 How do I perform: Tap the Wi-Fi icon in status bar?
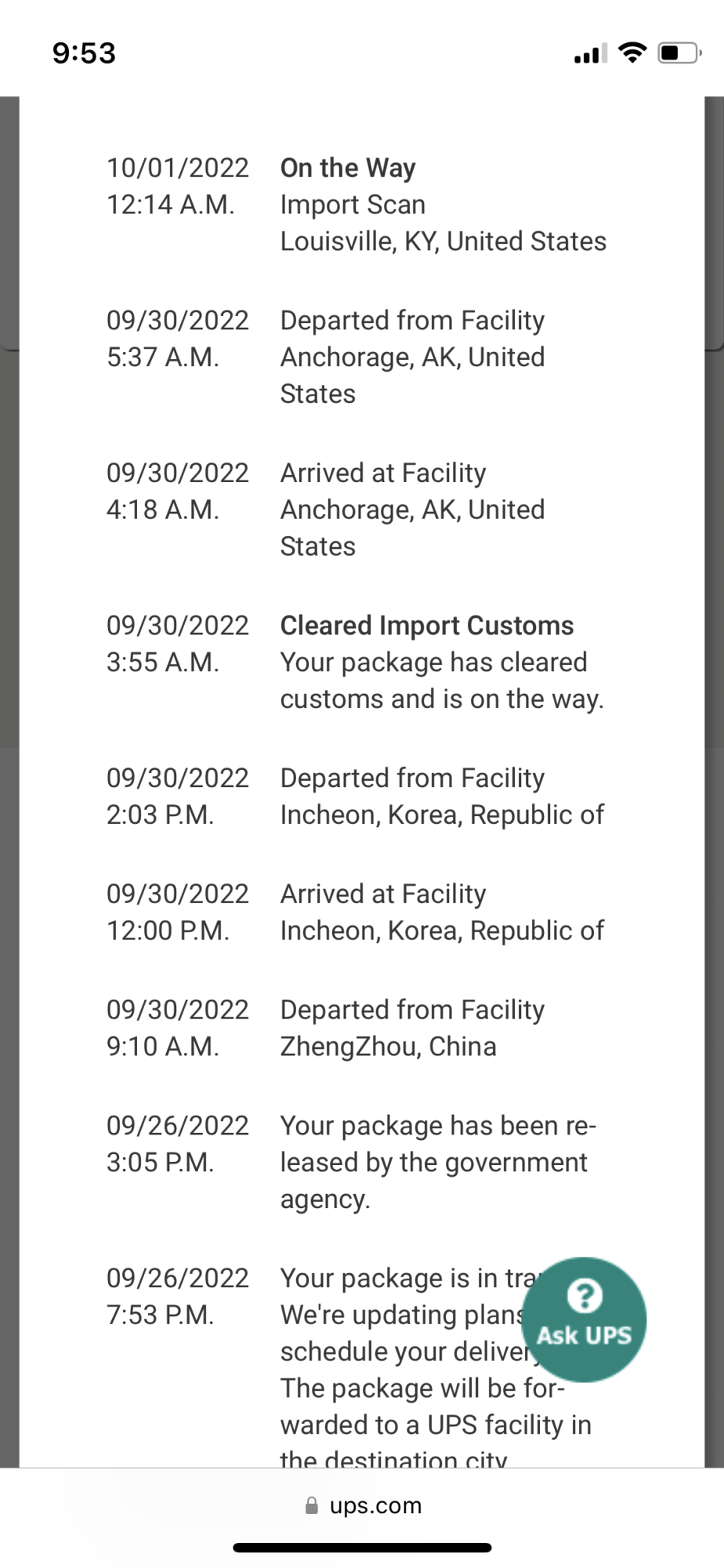632,53
